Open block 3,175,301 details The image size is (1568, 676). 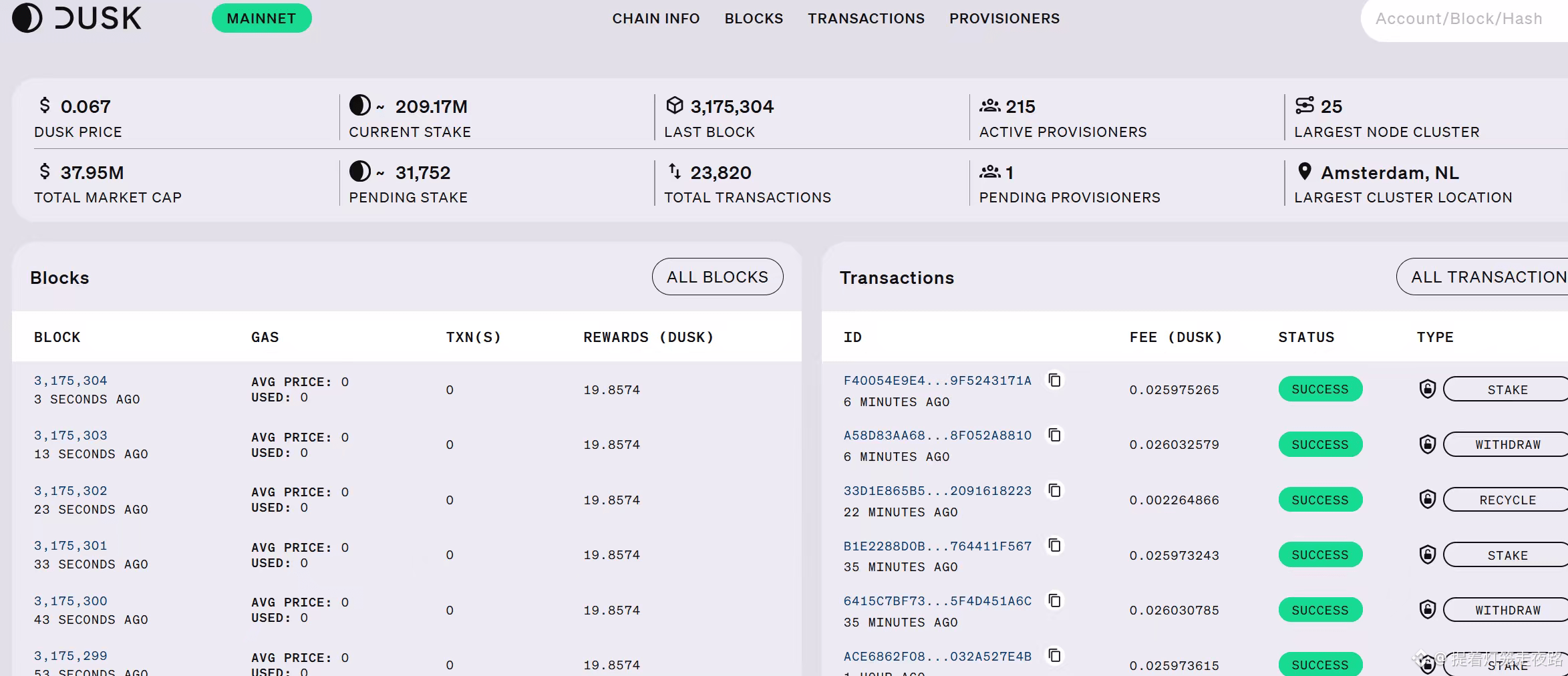pos(71,546)
